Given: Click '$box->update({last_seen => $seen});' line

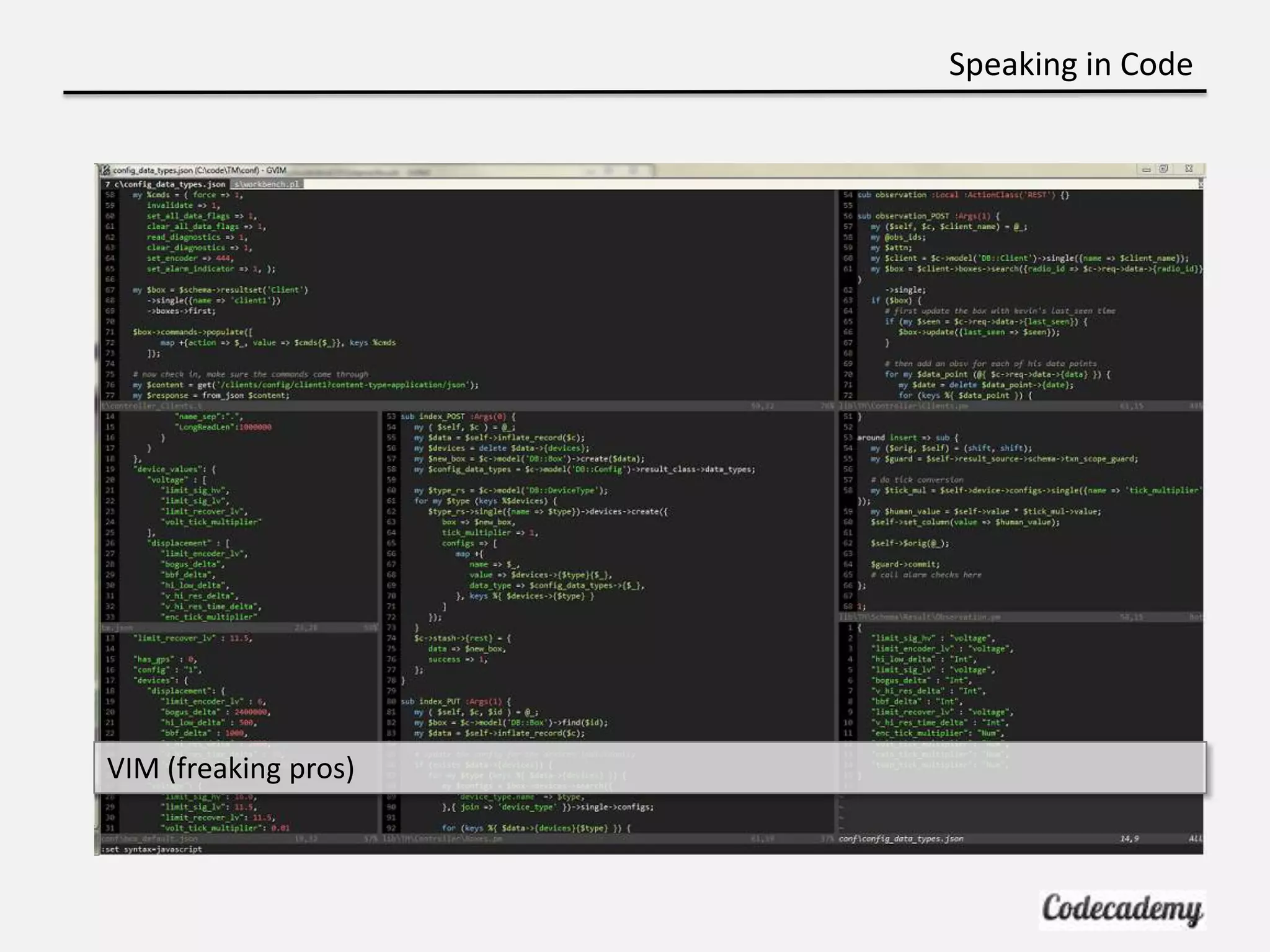Looking at the screenshot, I should [x=979, y=332].
